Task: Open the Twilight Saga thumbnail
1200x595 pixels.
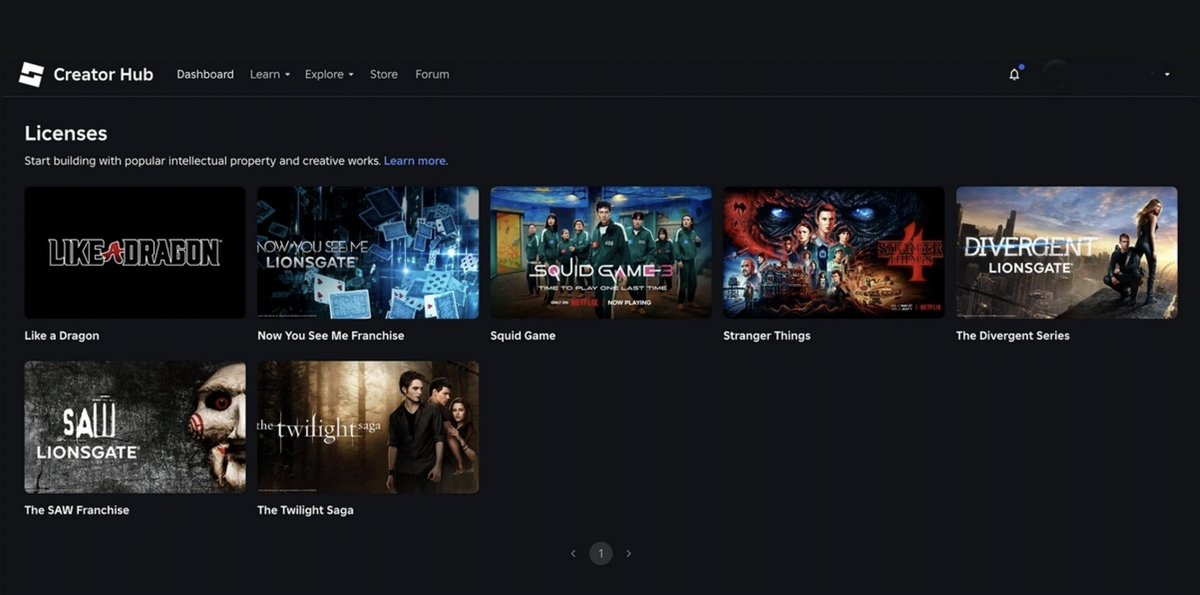Action: (x=368, y=427)
